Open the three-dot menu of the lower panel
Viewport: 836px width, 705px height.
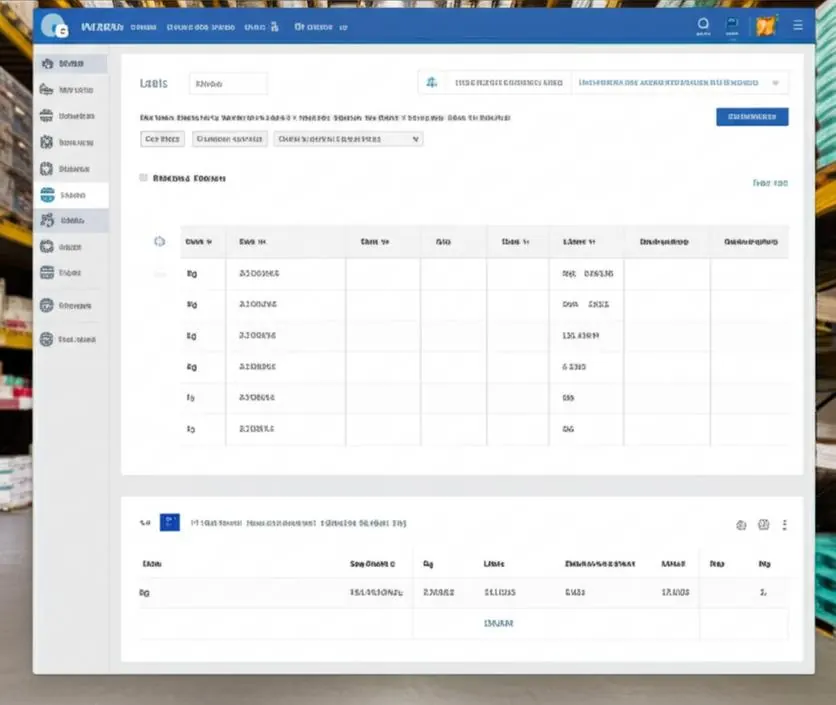[784, 525]
